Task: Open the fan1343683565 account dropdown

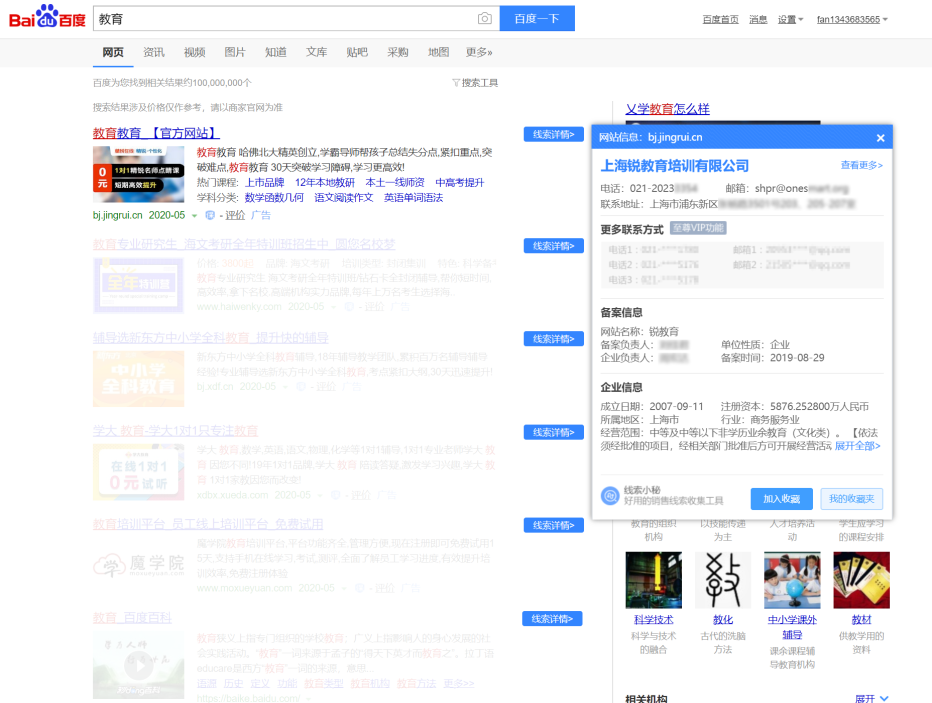Action: (x=852, y=20)
